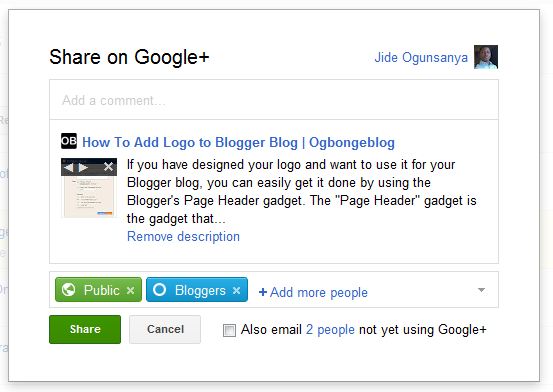Click the Remove description link
The width and height of the screenshot is (553, 392).
pos(183,236)
